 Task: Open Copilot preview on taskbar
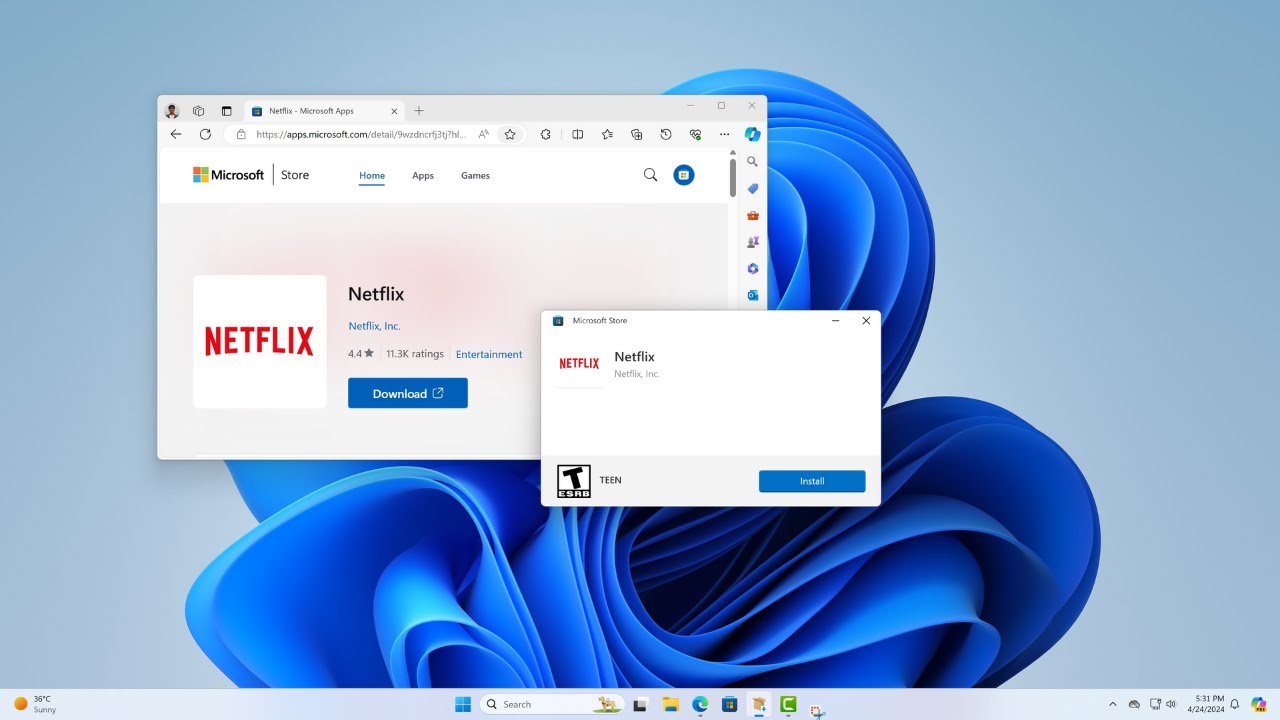1258,704
